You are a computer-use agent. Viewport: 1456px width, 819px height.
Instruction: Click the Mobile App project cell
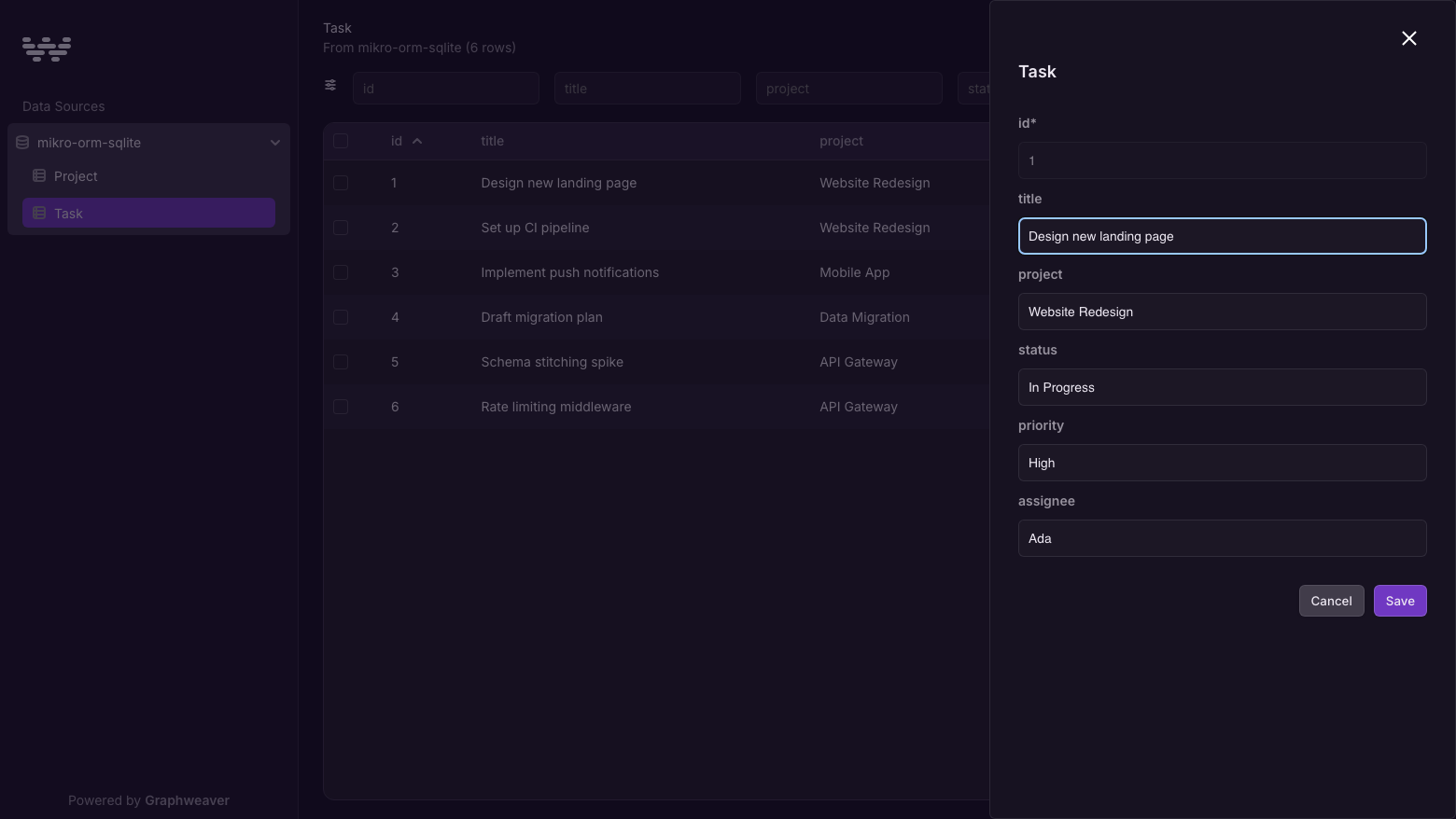(x=854, y=272)
